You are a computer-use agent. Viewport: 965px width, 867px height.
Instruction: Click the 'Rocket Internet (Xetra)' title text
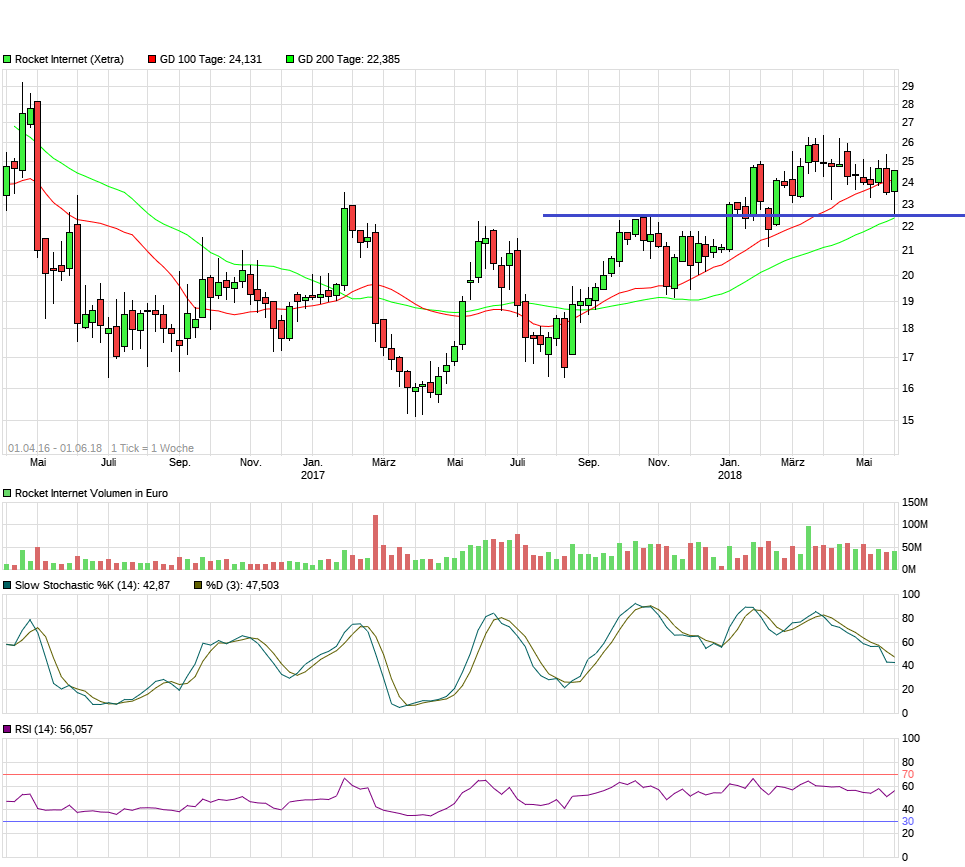[x=69, y=59]
